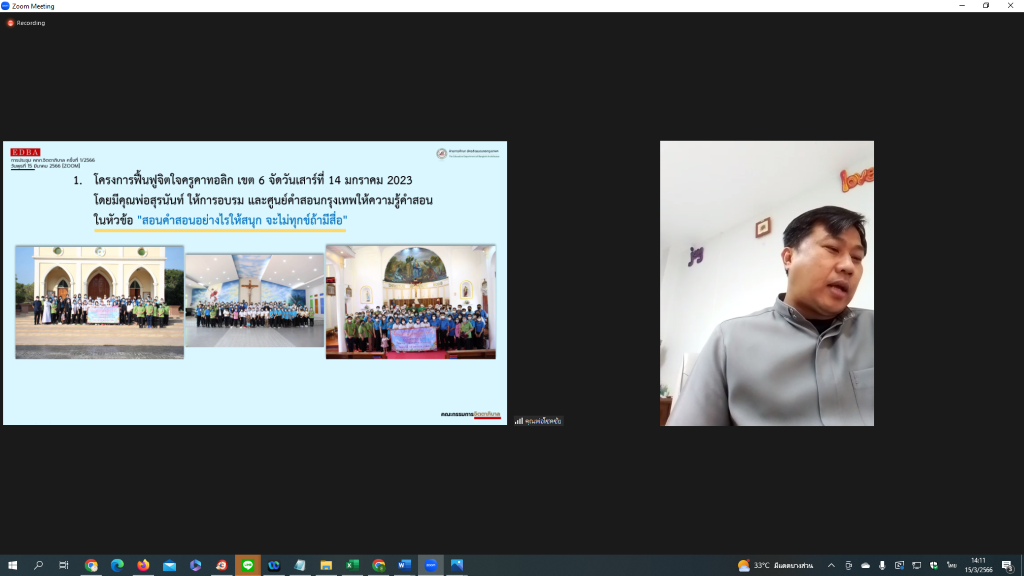Open taskbar Search magnifier
Screen dimensions: 1024x576
39,566
